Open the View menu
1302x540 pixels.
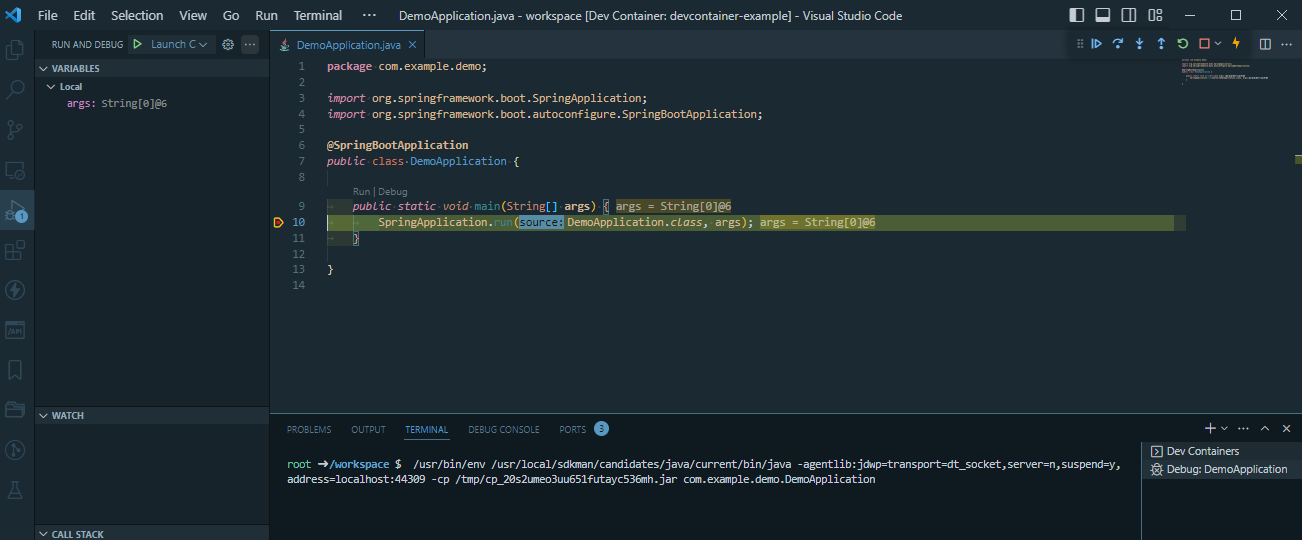point(193,15)
